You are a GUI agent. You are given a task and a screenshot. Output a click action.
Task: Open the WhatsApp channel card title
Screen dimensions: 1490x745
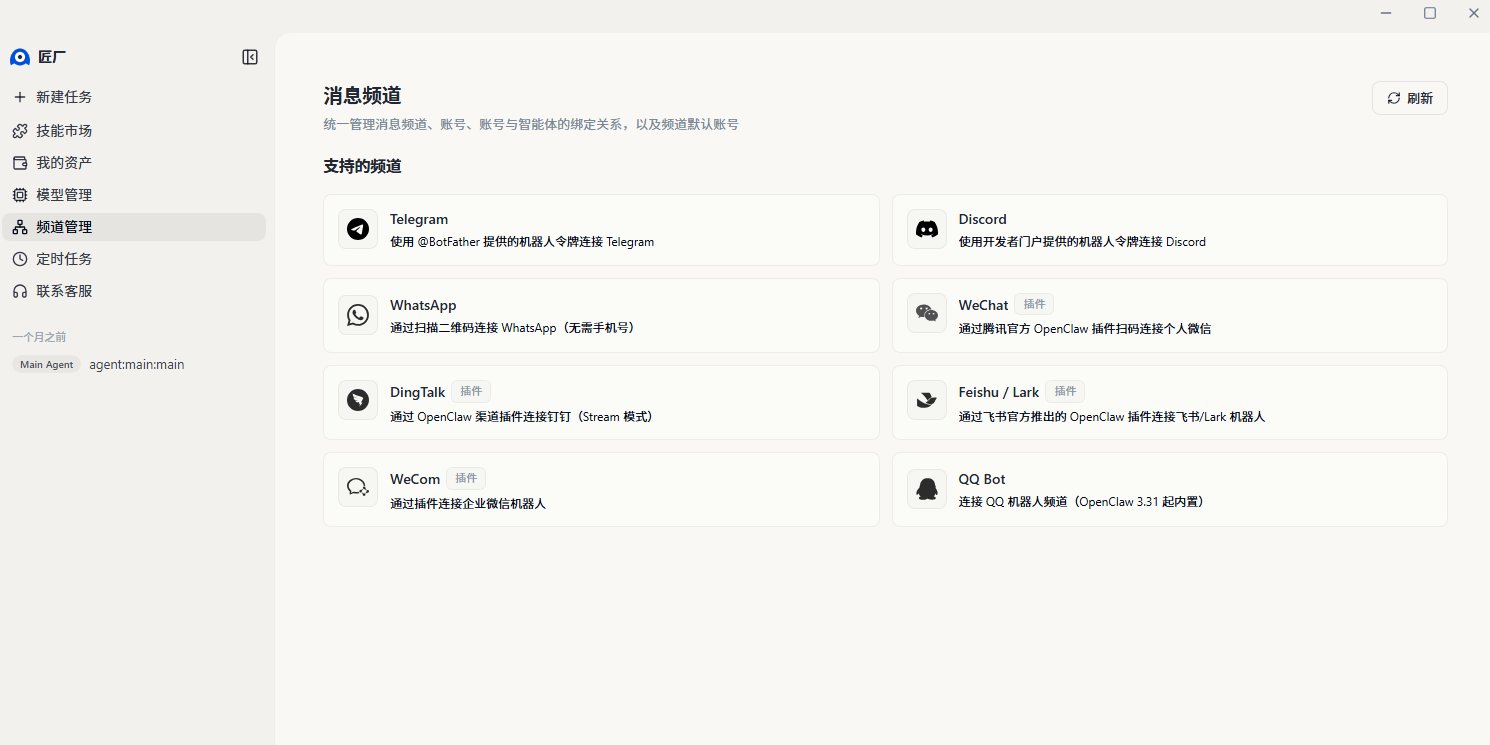(x=423, y=305)
